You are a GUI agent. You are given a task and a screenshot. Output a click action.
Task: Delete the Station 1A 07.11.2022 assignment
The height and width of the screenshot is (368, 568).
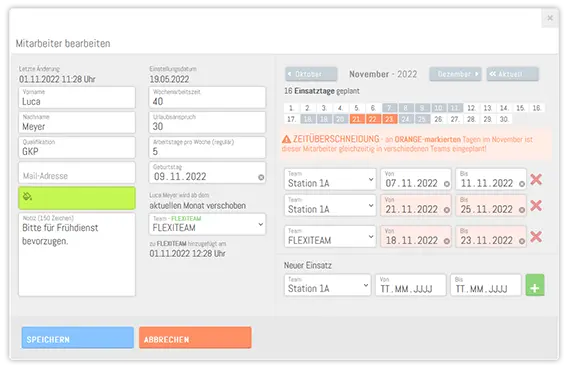point(536,179)
